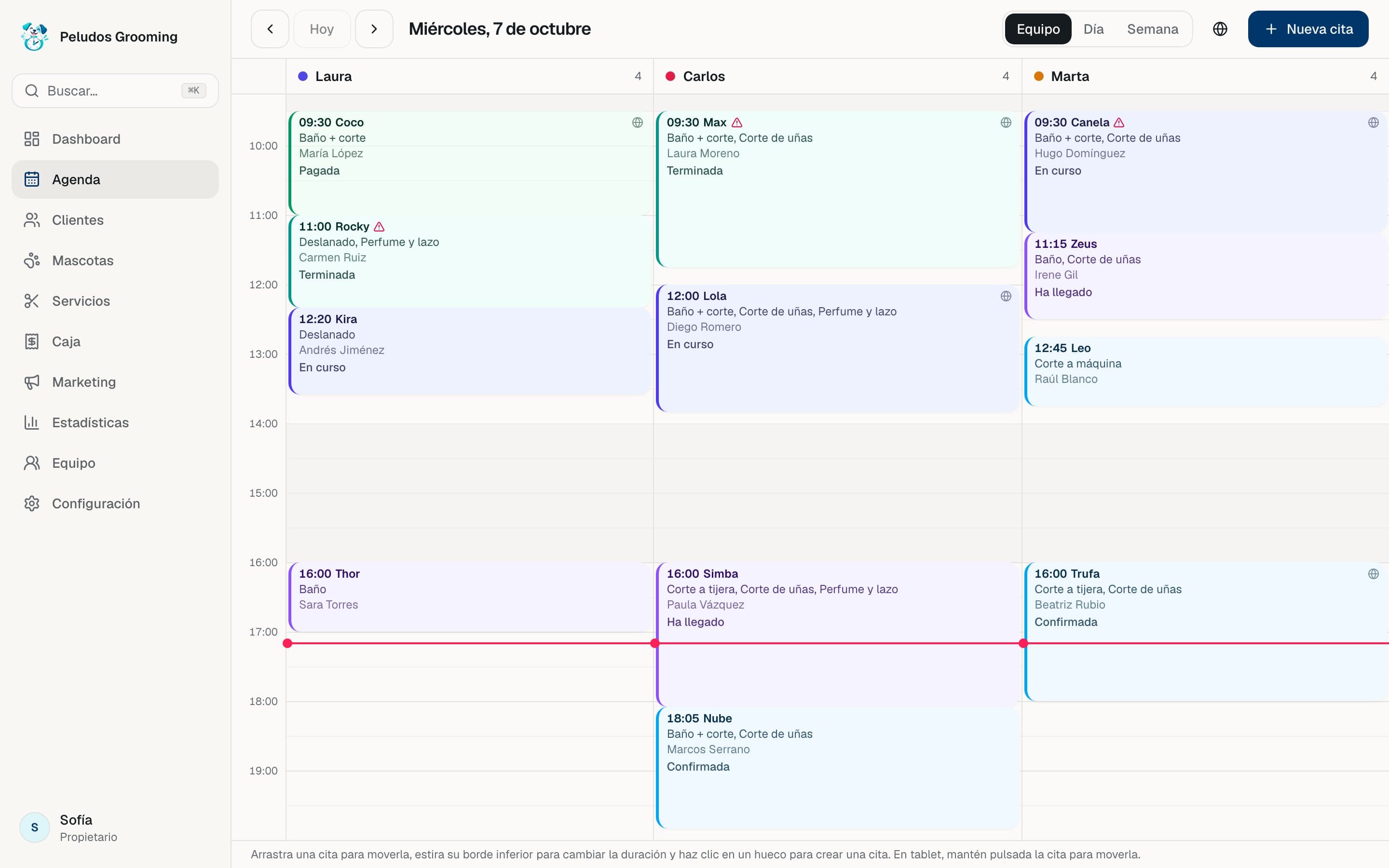Screen dimensions: 1389x868
Task: Open the 16:00 Simba appointment card
Action: [838, 634]
